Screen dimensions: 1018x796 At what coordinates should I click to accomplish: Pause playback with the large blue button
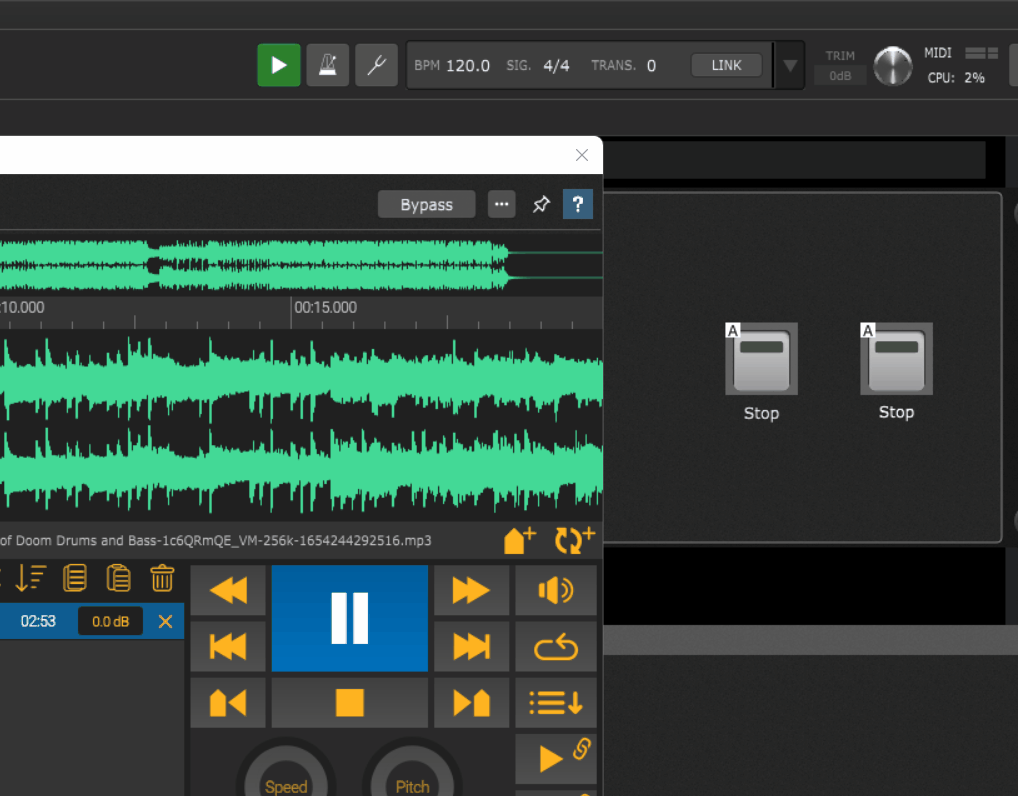pyautogui.click(x=349, y=618)
